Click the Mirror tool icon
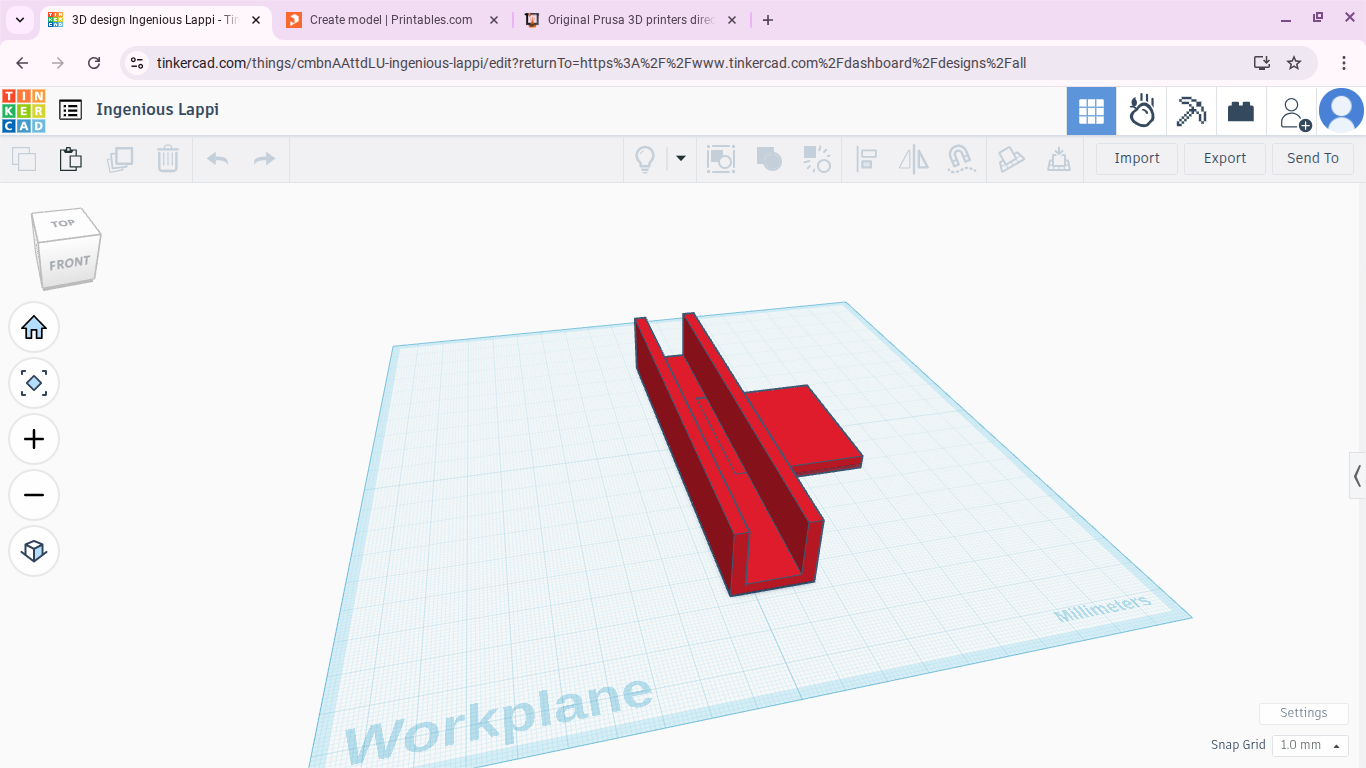The image size is (1366, 768). click(x=914, y=159)
